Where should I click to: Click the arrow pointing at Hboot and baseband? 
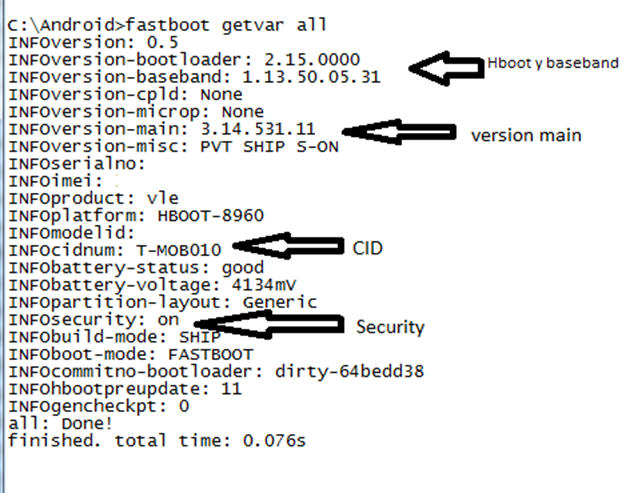pyautogui.click(x=446, y=68)
